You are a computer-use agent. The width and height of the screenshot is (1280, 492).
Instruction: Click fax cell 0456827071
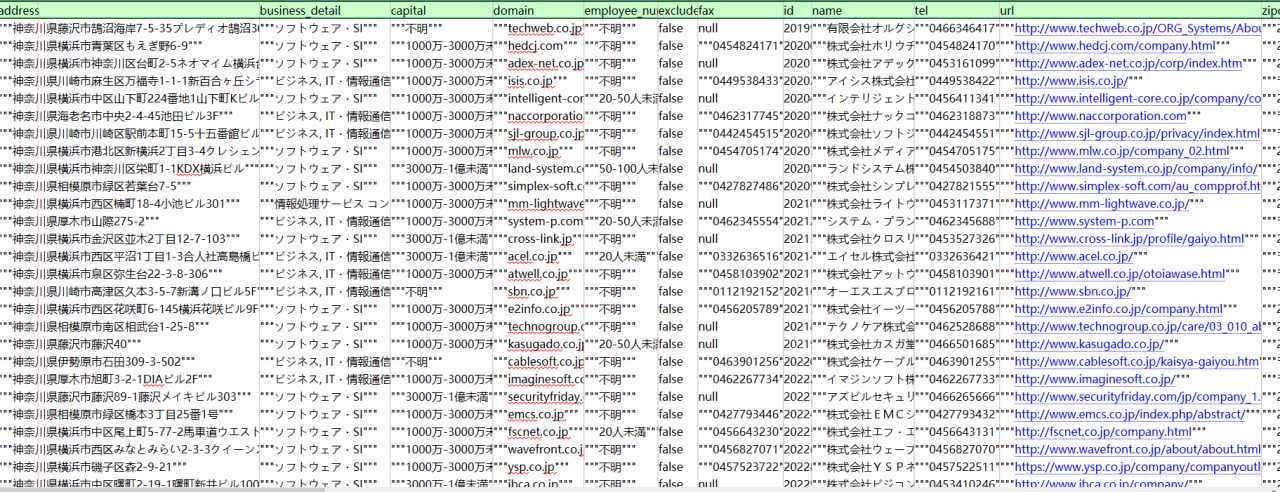(x=738, y=449)
